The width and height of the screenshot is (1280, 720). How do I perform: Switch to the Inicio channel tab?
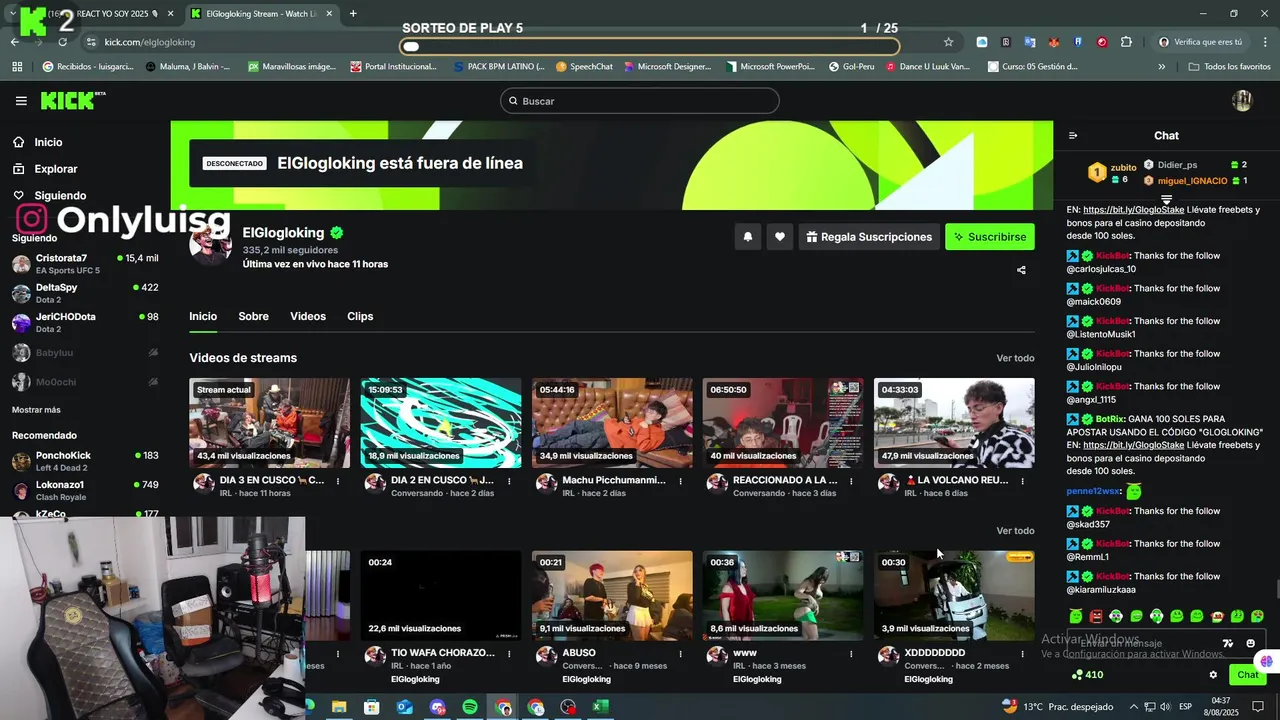click(203, 316)
